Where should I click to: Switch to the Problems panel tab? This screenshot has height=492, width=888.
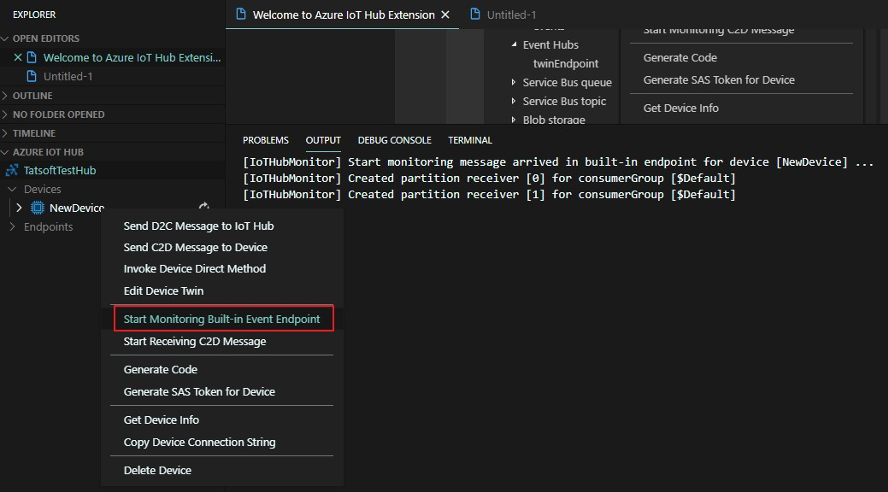265,140
